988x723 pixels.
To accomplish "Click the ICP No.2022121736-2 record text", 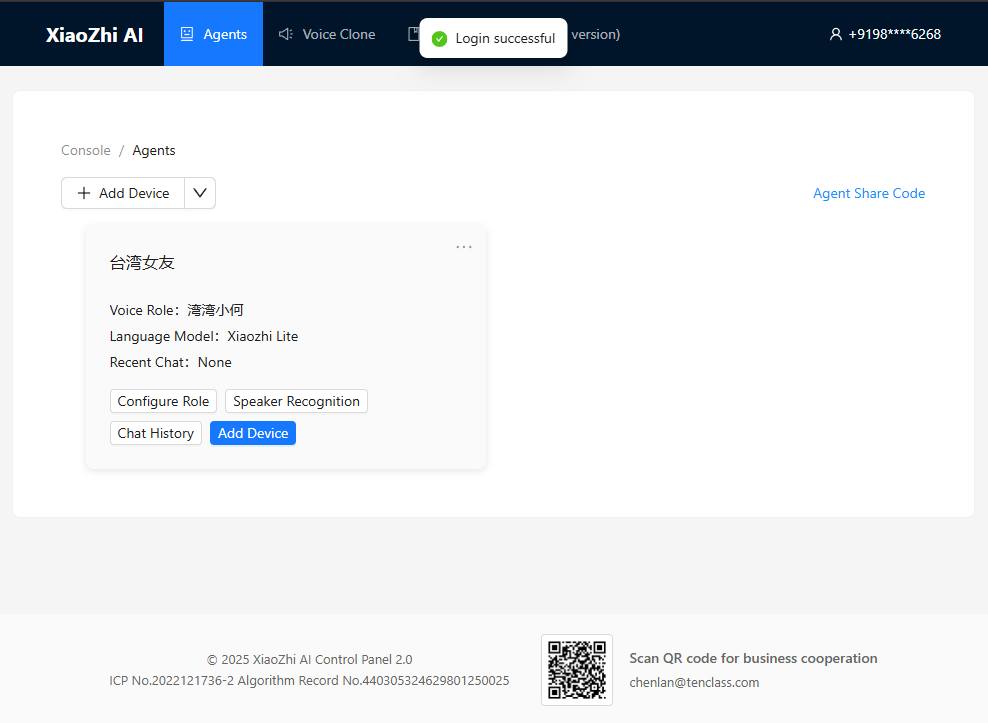I will click(171, 681).
